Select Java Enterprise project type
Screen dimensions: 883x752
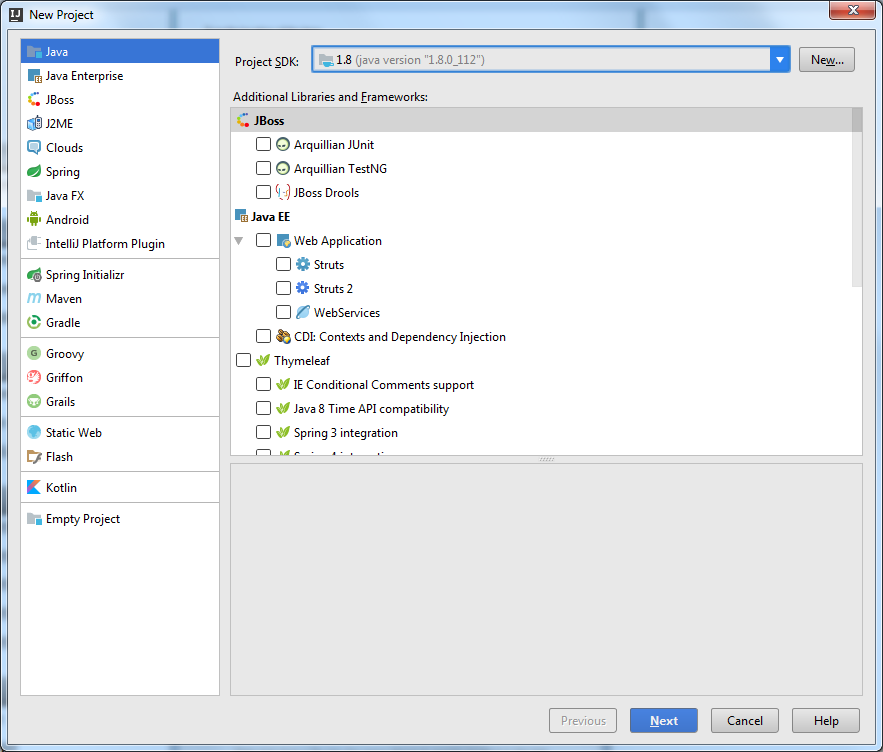click(120, 75)
